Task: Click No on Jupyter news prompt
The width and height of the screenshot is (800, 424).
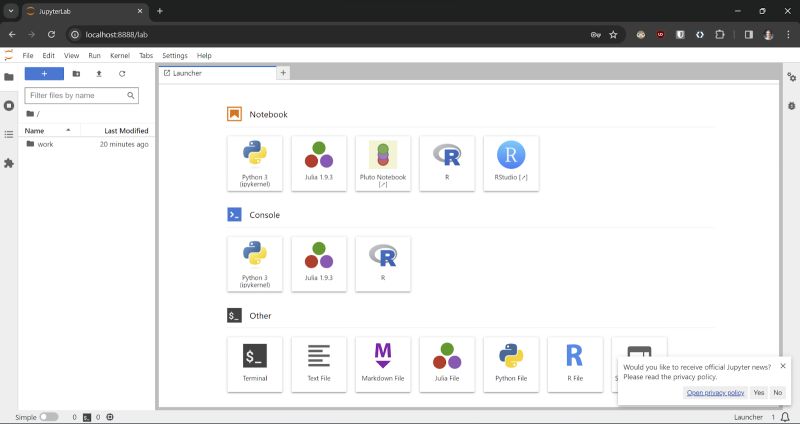Action: pyautogui.click(x=778, y=392)
